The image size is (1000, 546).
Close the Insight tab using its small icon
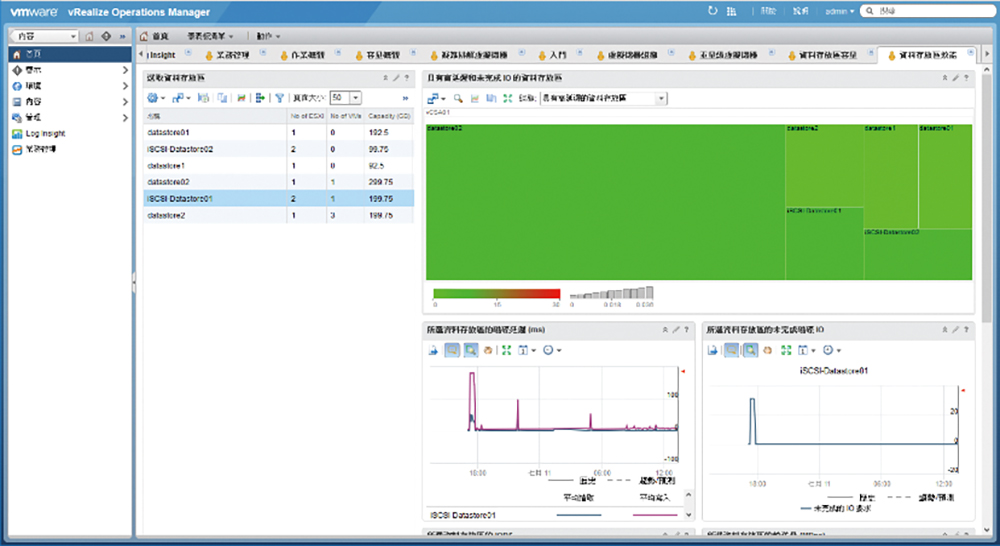tap(188, 53)
